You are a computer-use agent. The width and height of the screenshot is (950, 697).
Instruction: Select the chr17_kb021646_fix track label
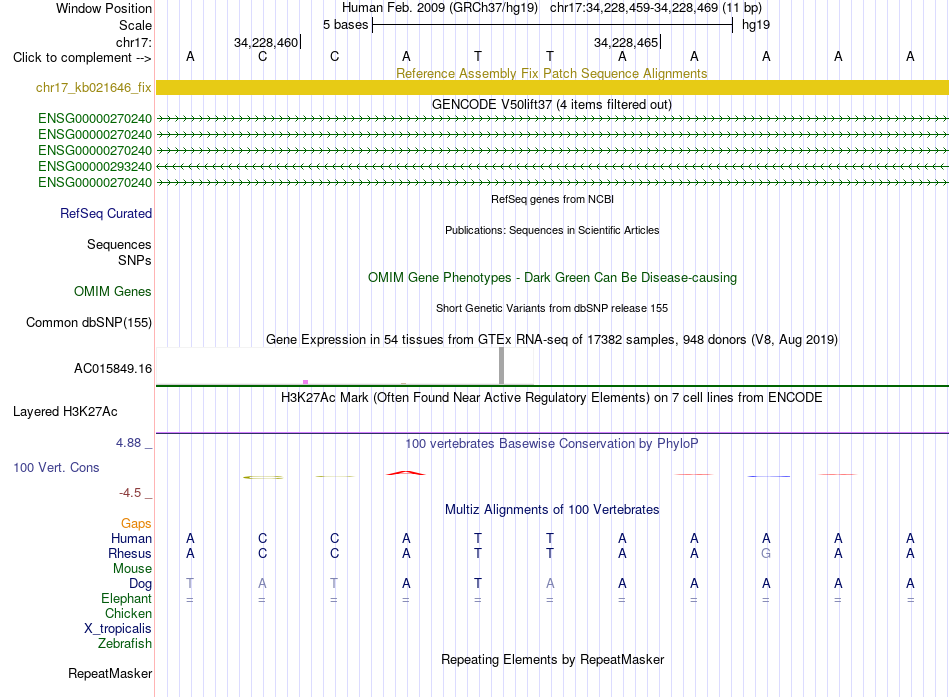[x=93, y=87]
